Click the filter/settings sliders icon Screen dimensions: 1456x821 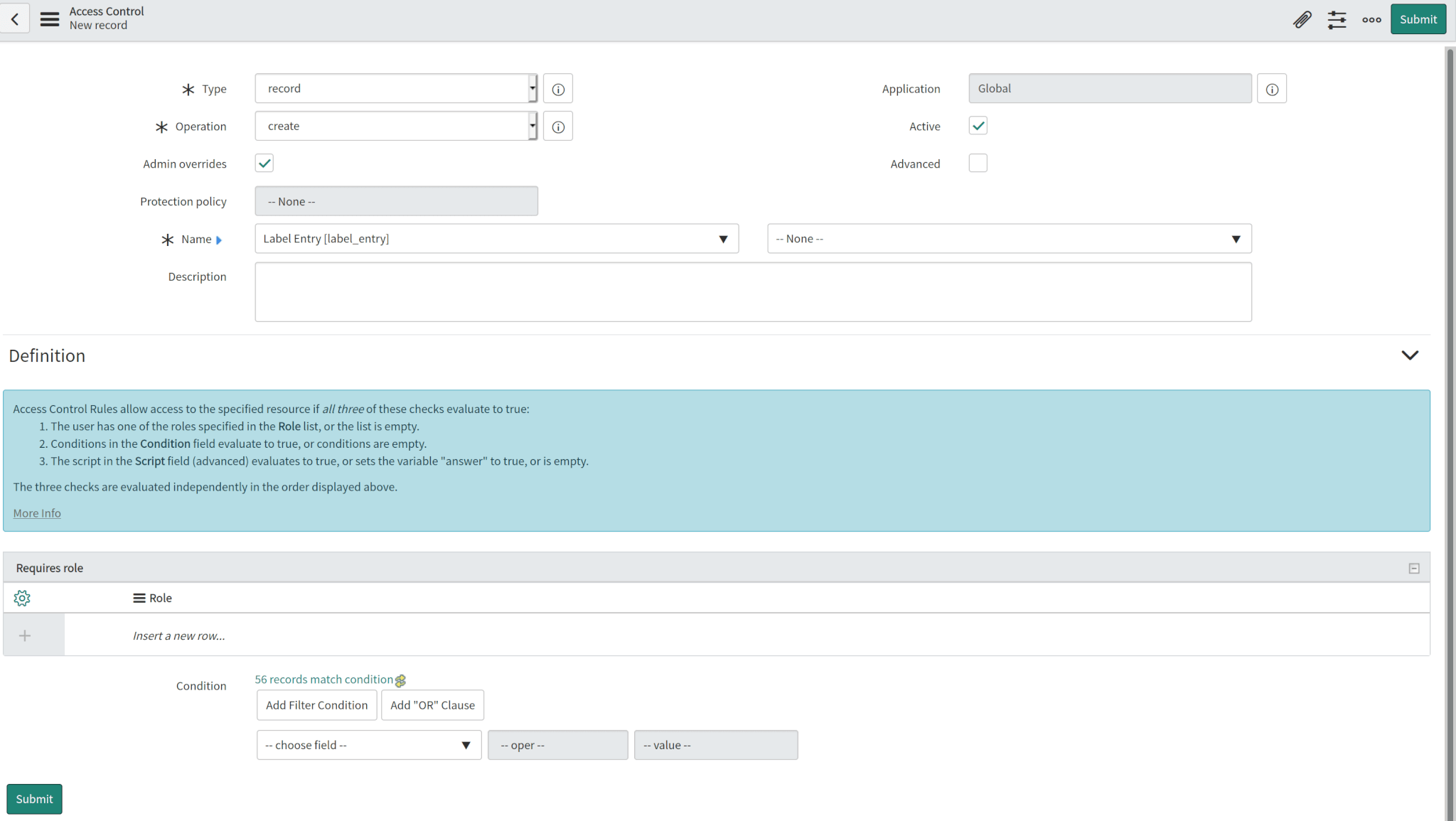1336,19
